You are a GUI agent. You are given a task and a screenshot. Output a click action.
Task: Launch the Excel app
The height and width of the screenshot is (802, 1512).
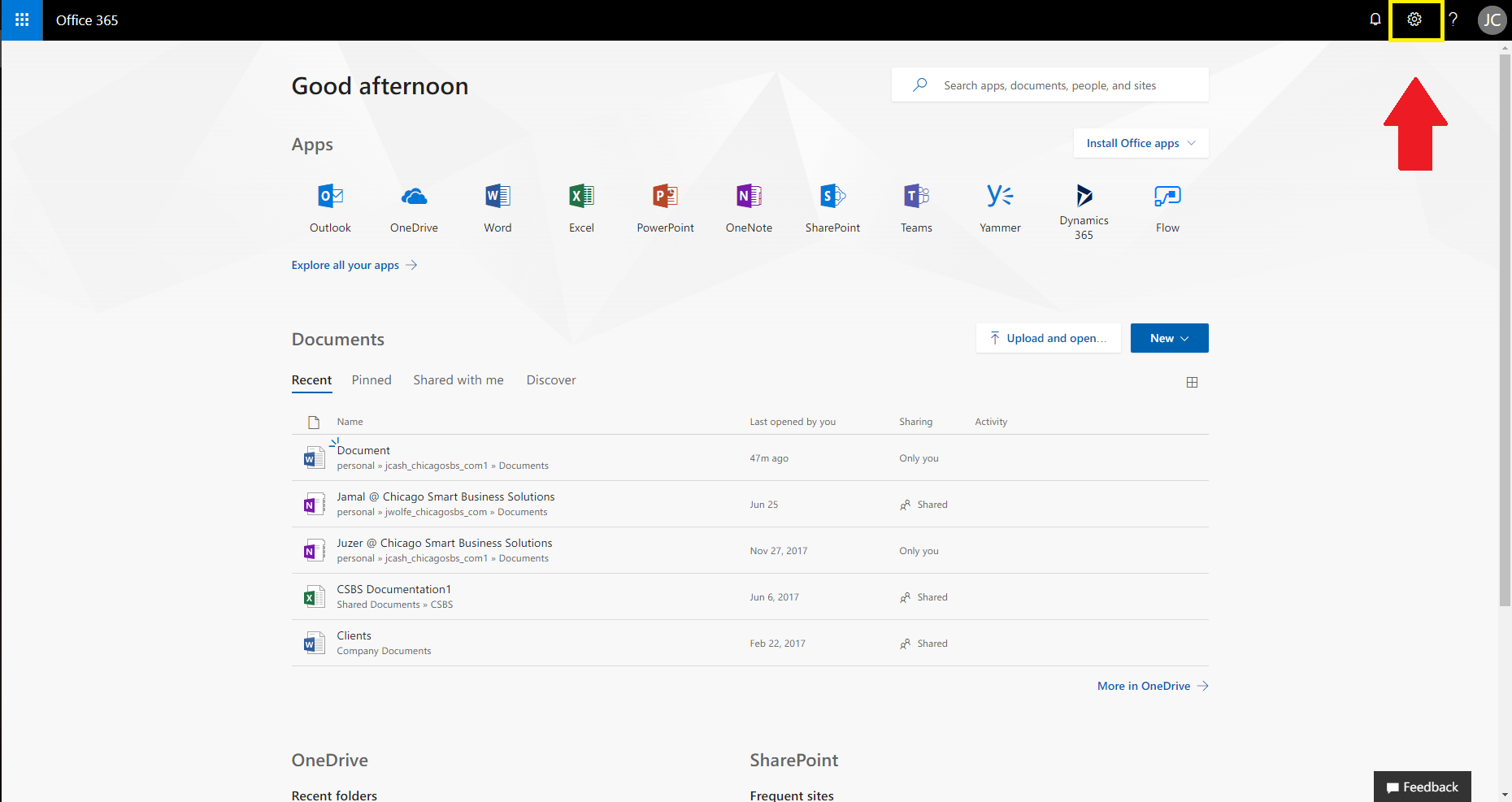click(x=581, y=208)
